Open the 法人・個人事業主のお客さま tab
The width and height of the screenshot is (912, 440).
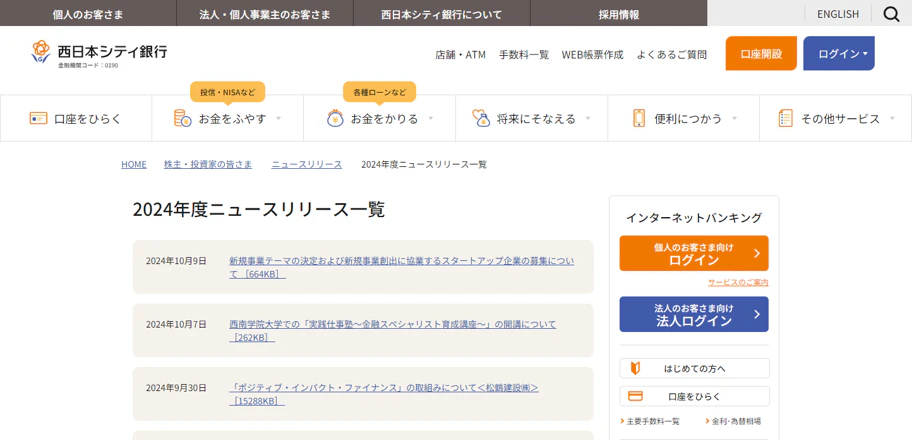click(x=264, y=14)
